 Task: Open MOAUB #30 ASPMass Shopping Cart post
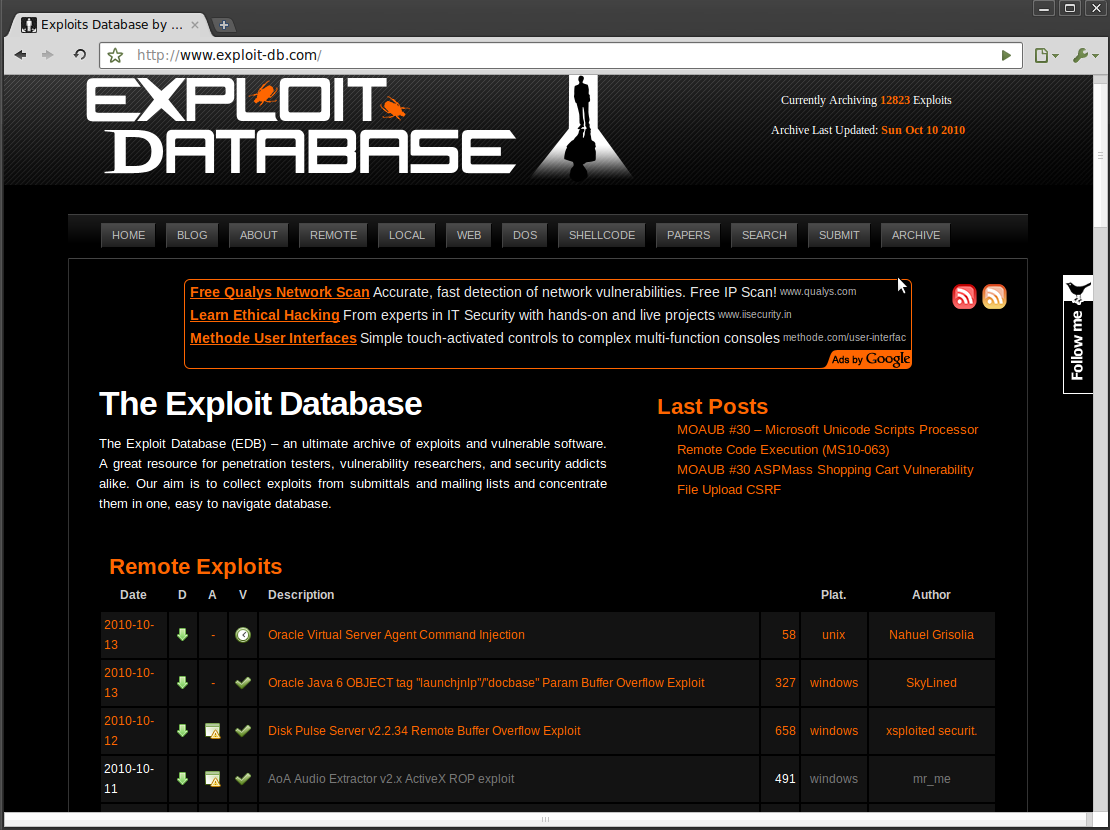[825, 479]
